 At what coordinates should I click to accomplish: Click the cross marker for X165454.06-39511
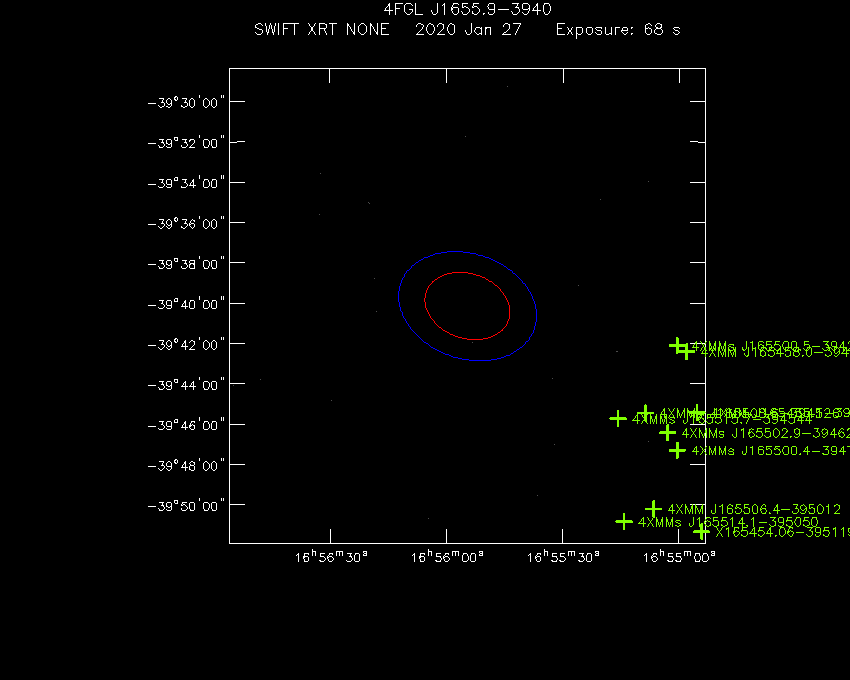(701, 532)
